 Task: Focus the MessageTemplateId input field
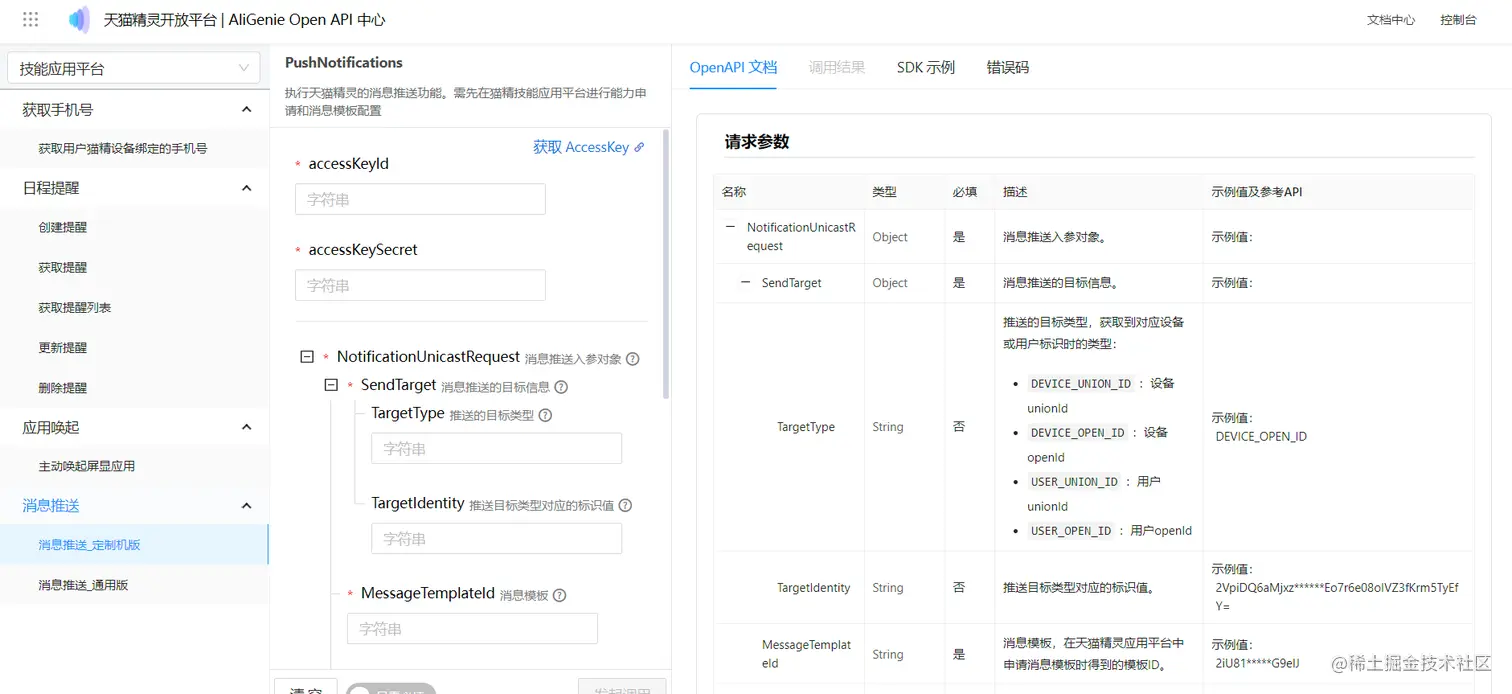point(472,628)
